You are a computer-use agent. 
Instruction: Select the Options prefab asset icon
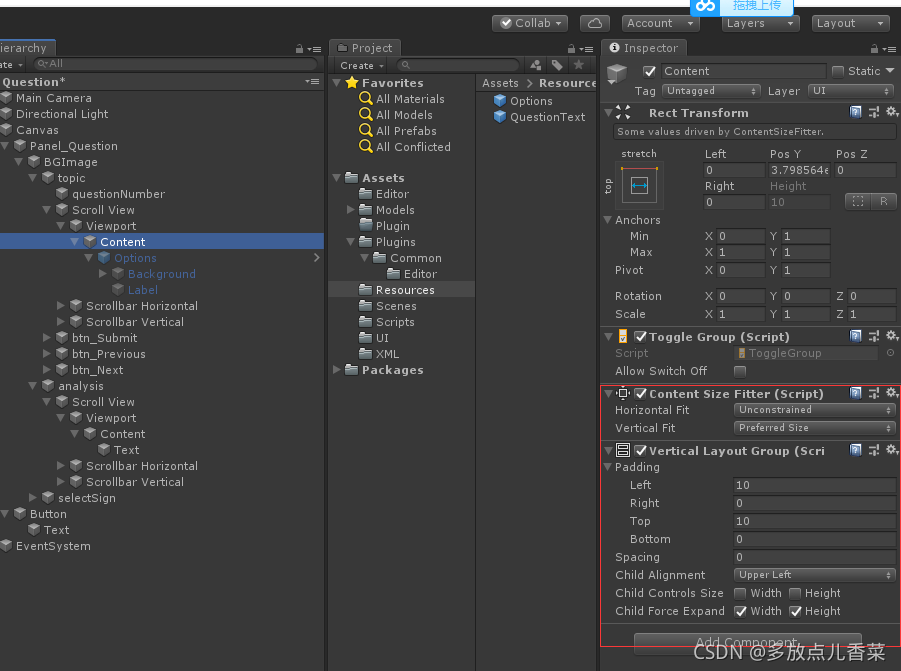500,101
